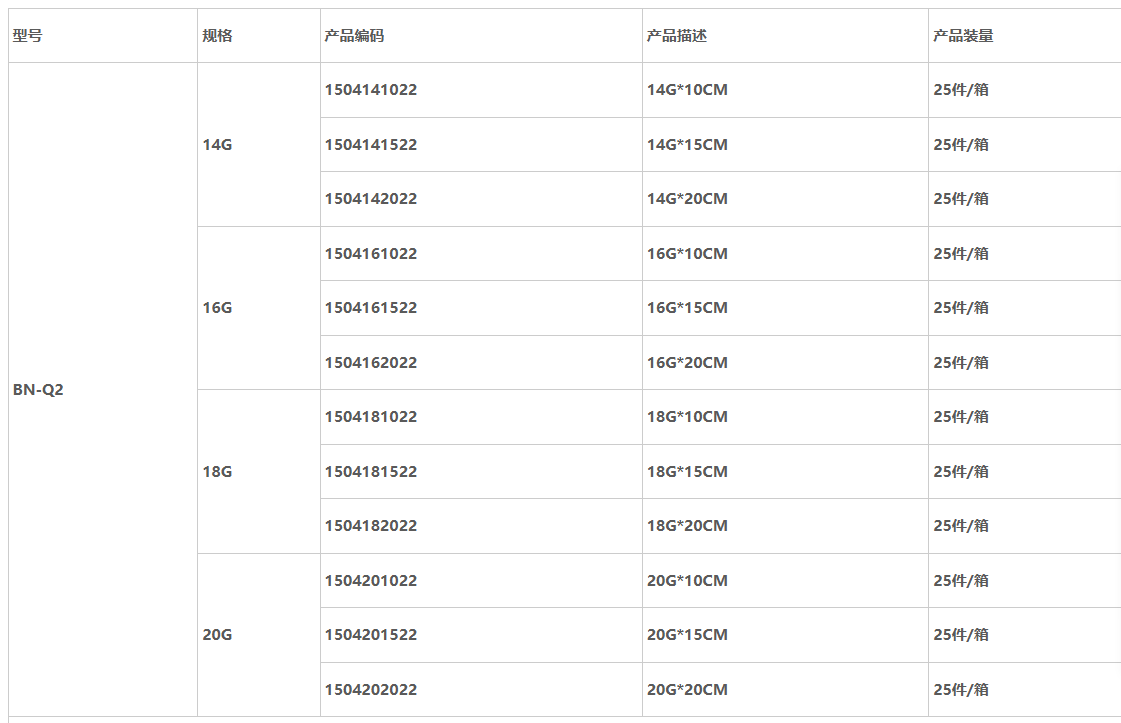Select the 16G specification cell
The width and height of the screenshot is (1121, 723).
pos(217,308)
